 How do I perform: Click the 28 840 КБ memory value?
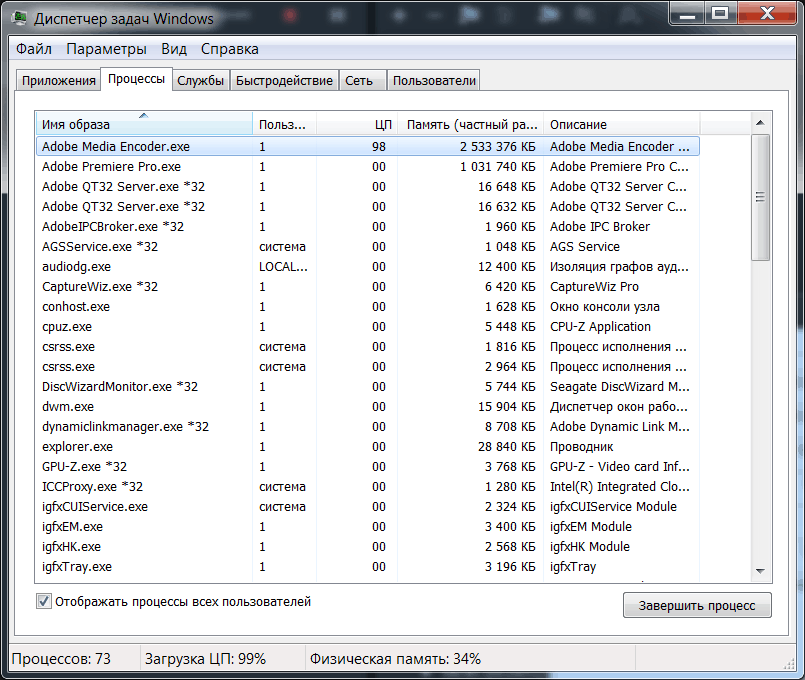(507, 447)
